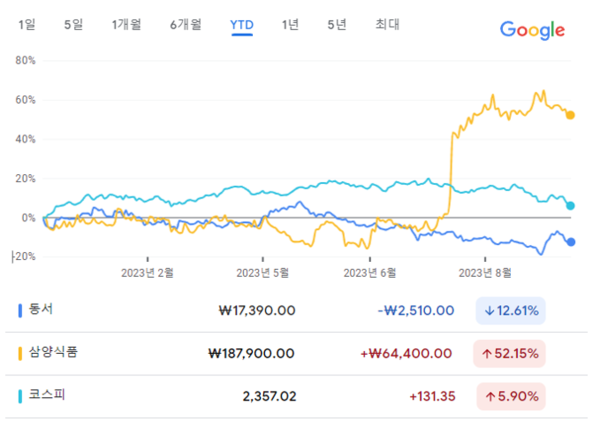Click the blue 동서 color marker
This screenshot has height=429, width=600.
point(21,310)
